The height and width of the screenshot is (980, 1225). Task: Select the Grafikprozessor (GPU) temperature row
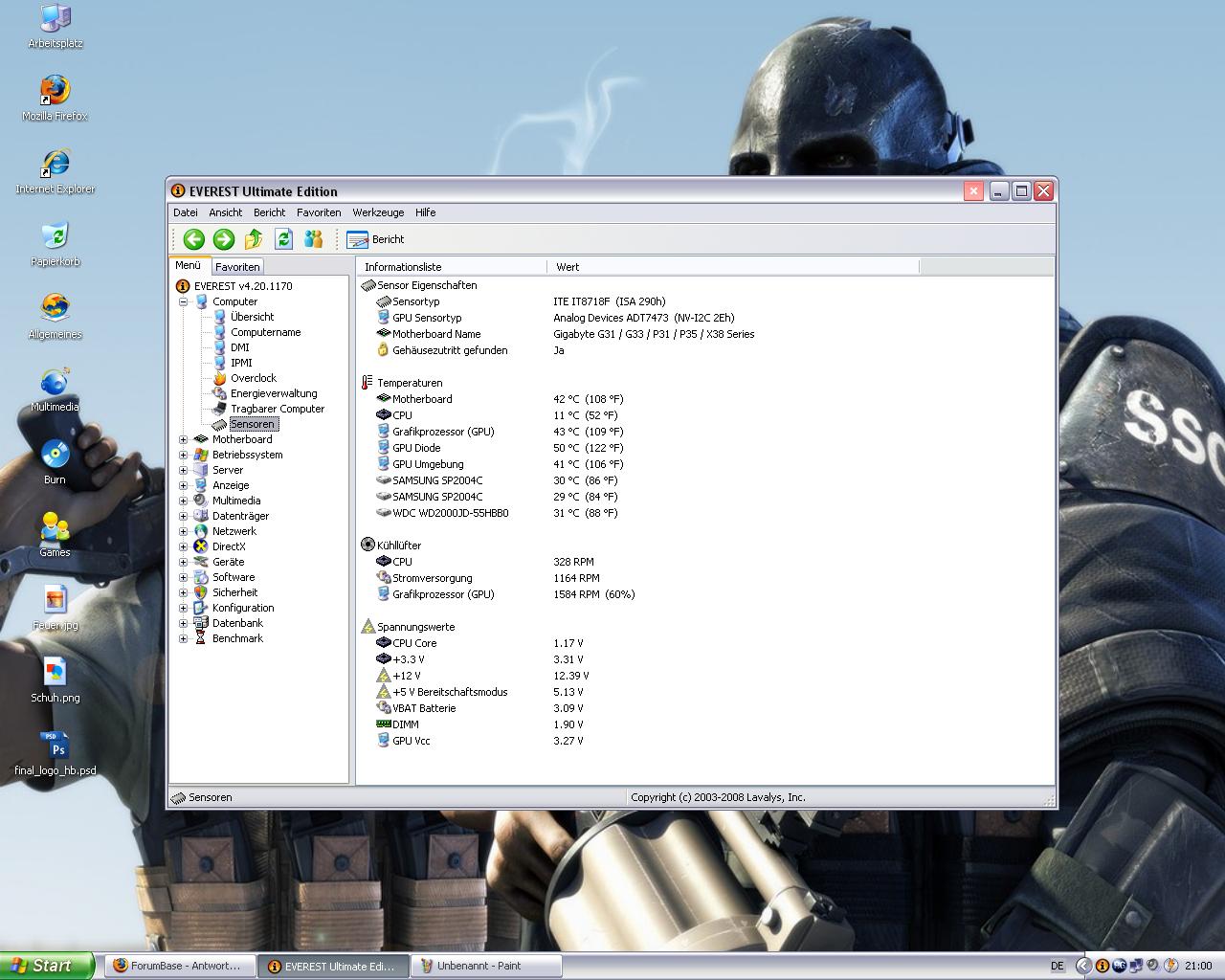tap(705, 432)
